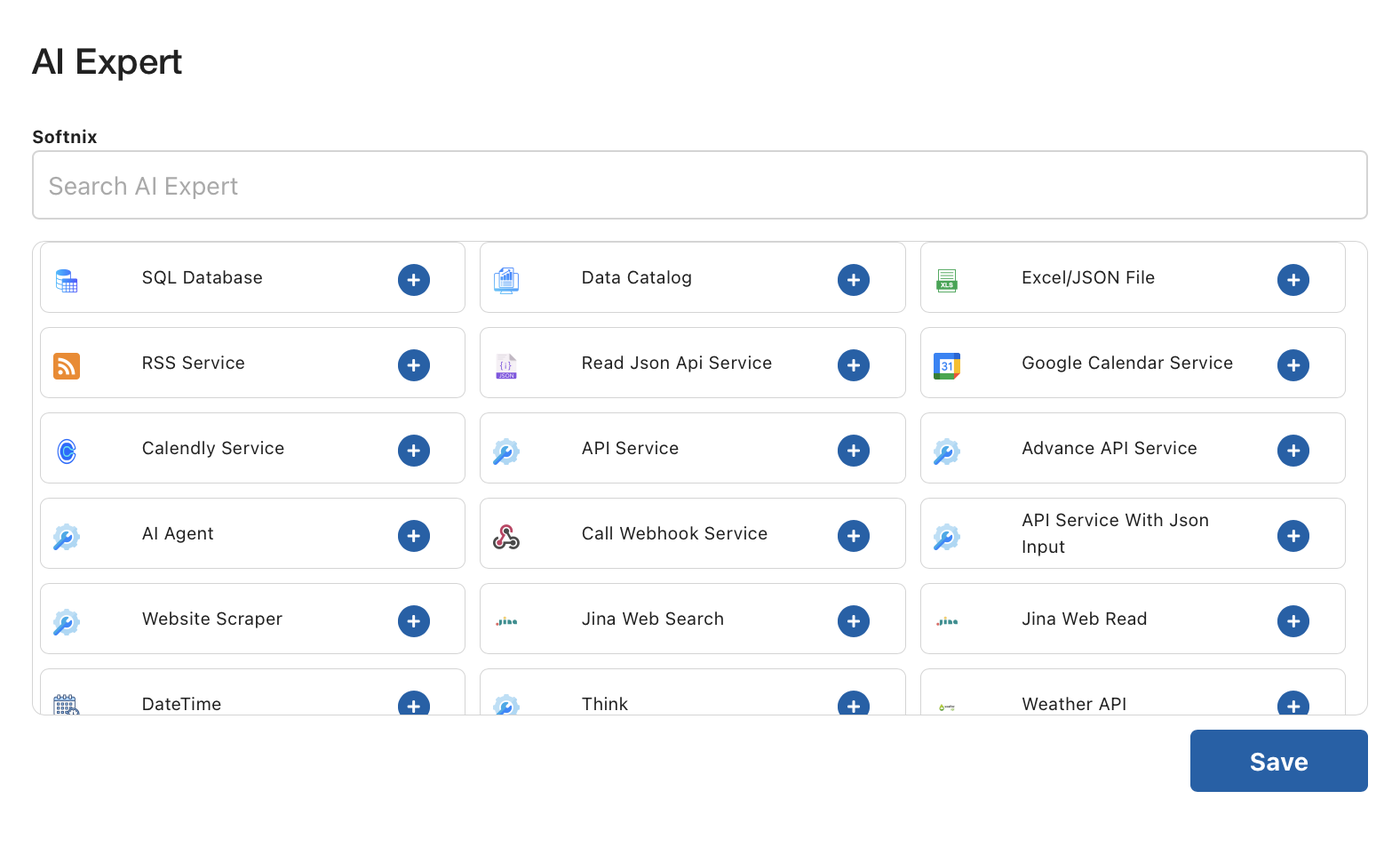This screenshot has width=1400, height=855.
Task: Add the Calendly Service expert
Action: pyautogui.click(x=414, y=450)
